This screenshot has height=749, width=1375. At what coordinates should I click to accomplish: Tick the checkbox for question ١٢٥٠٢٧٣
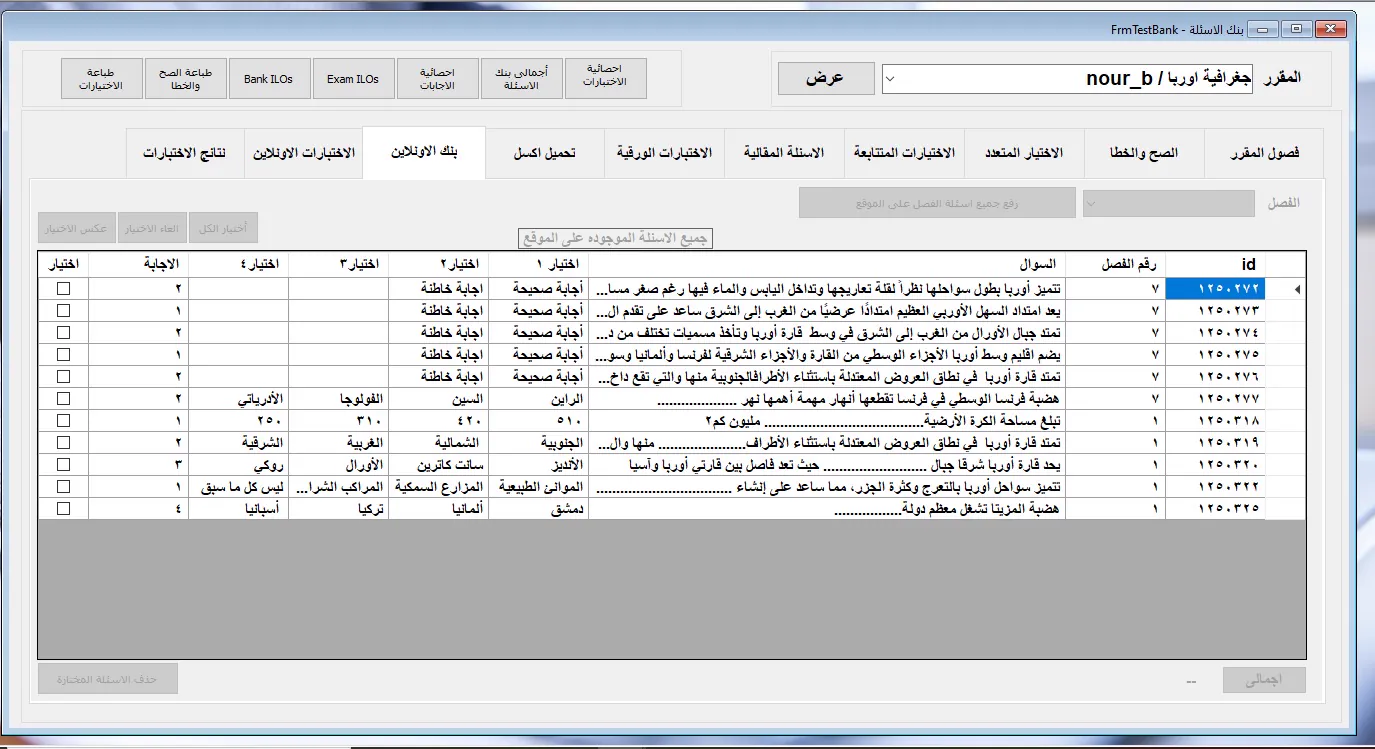point(64,310)
